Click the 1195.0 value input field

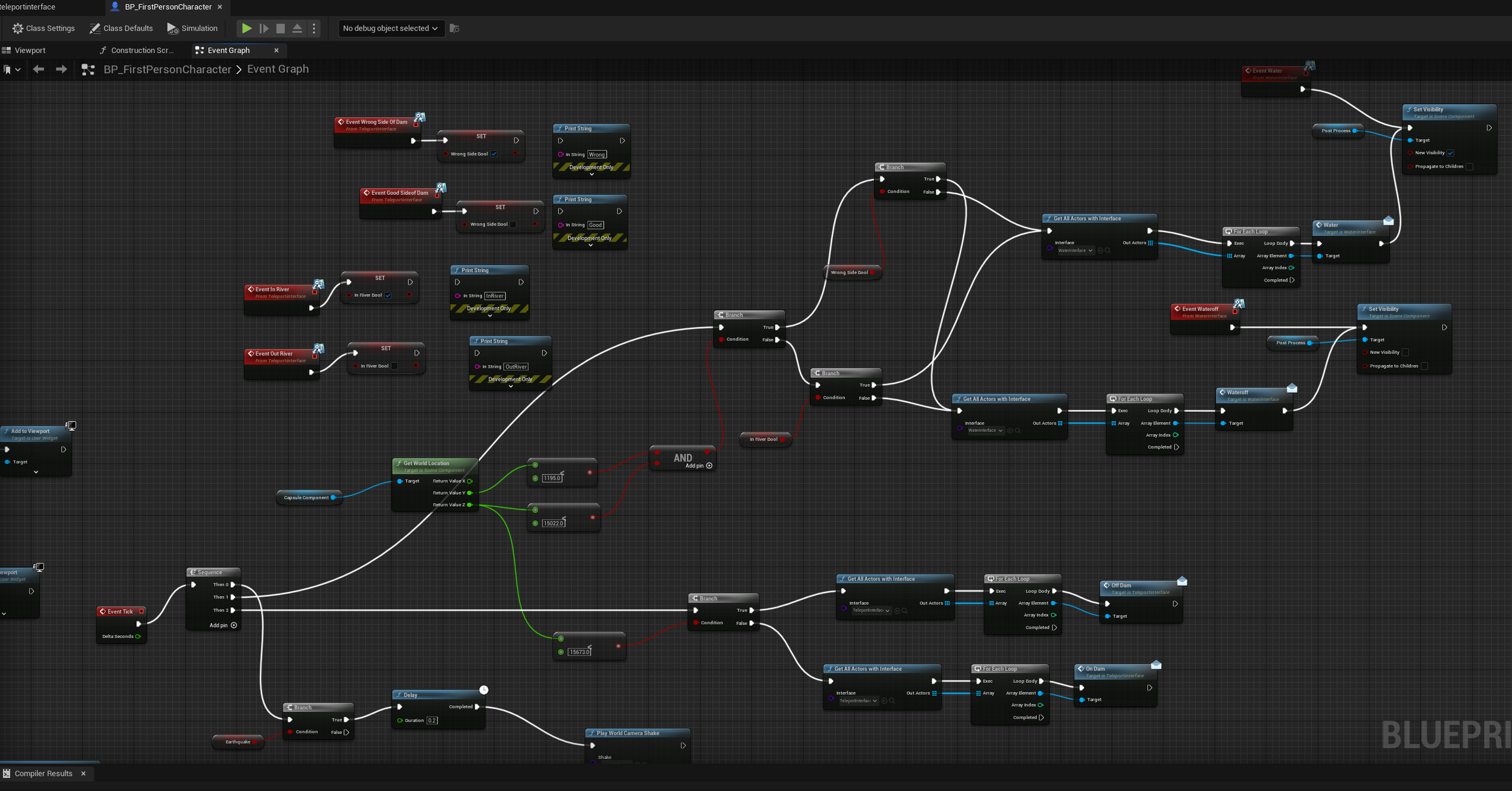(552, 478)
